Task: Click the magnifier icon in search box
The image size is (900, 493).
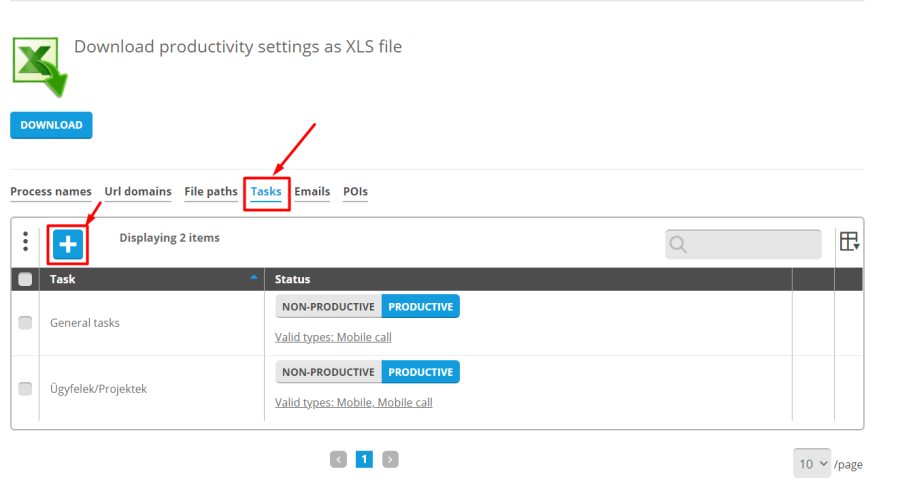Action: (x=679, y=245)
